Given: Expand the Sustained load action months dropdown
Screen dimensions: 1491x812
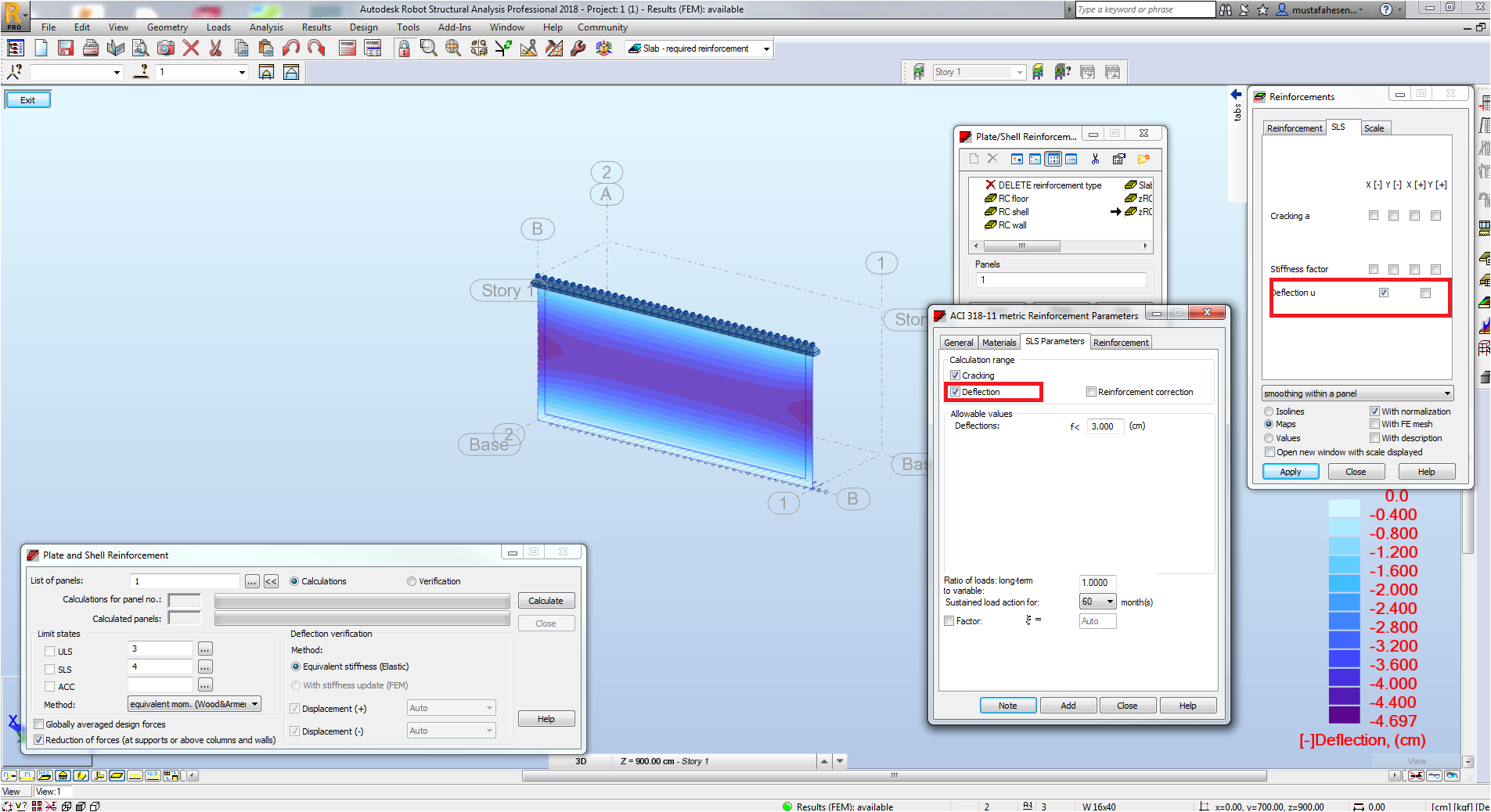Looking at the screenshot, I should point(1110,602).
